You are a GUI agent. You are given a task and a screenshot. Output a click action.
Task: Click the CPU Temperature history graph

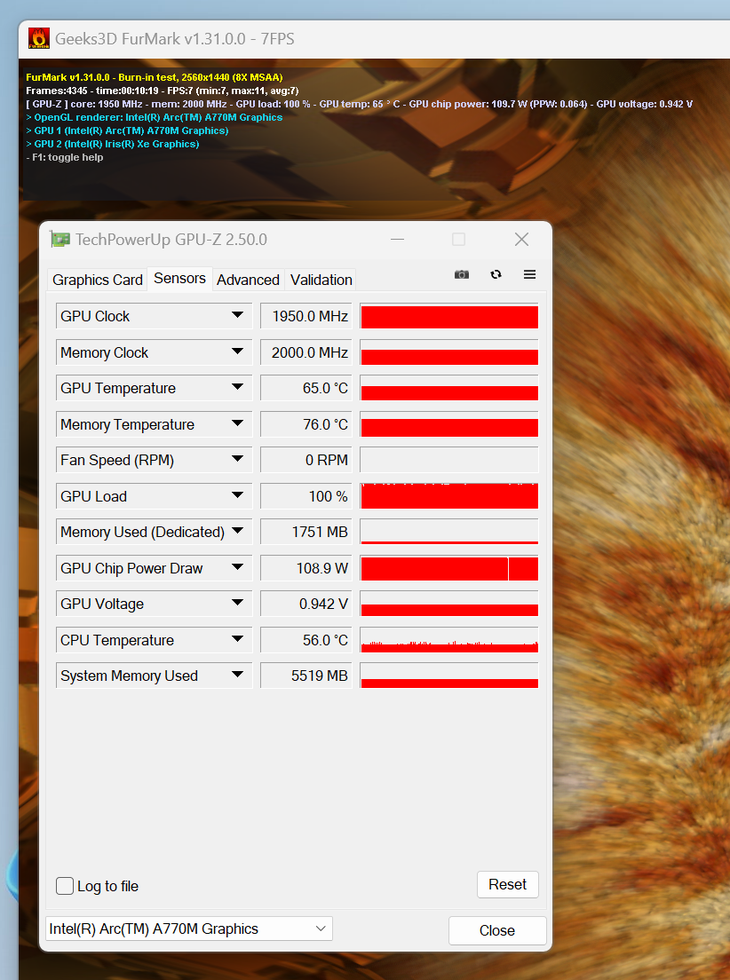[x=449, y=639]
